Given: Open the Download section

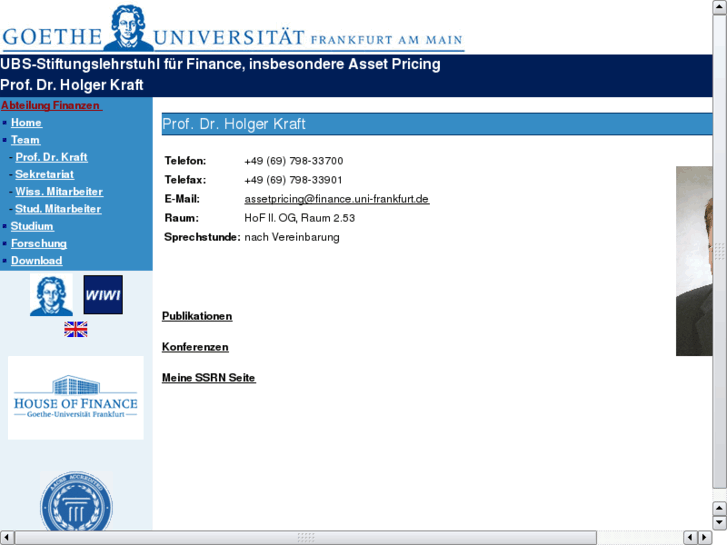Looking at the screenshot, I should pos(37,260).
